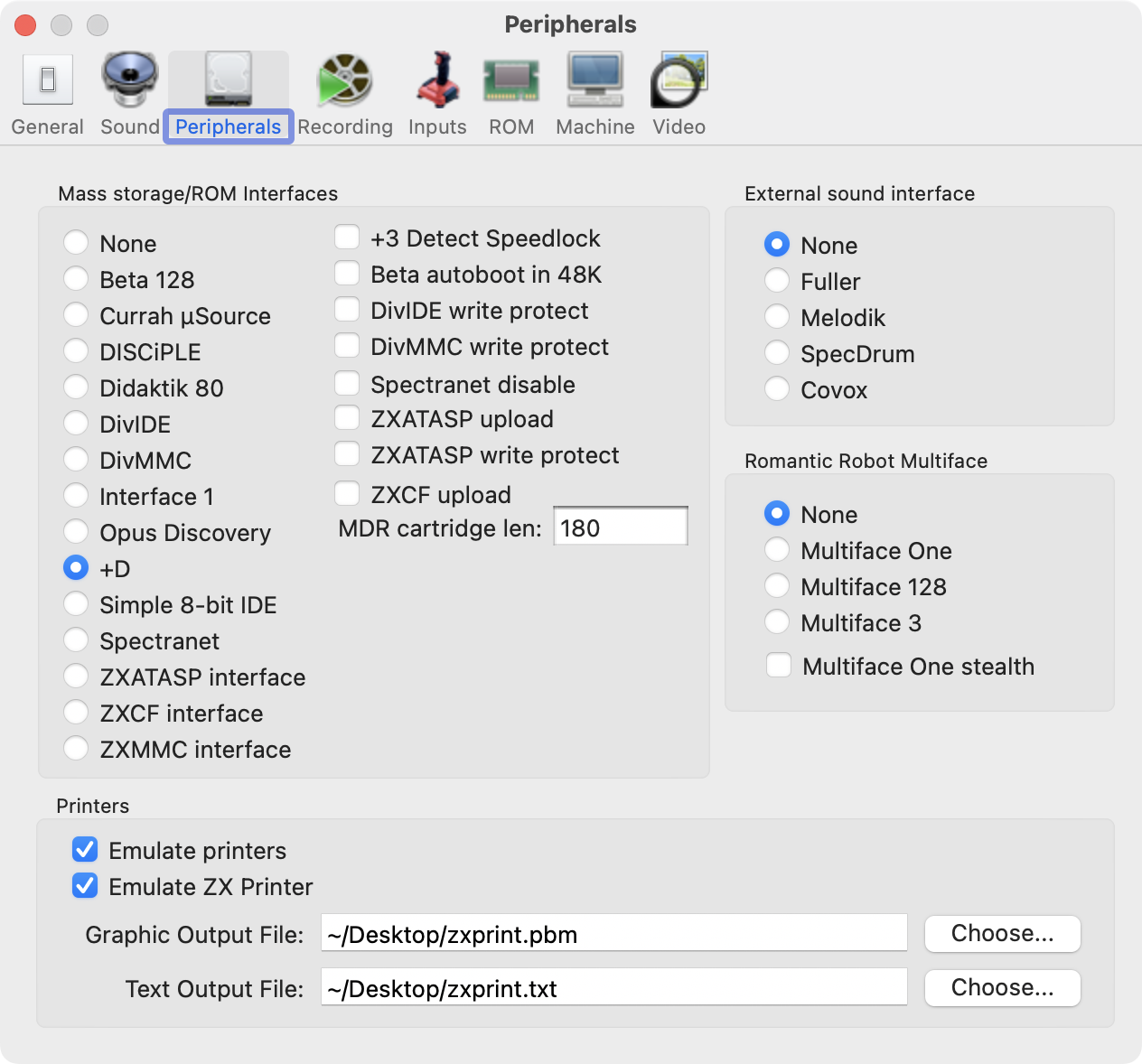1142x1064 pixels.
Task: Uncheck Emulate printers
Action: pyautogui.click(x=84, y=849)
